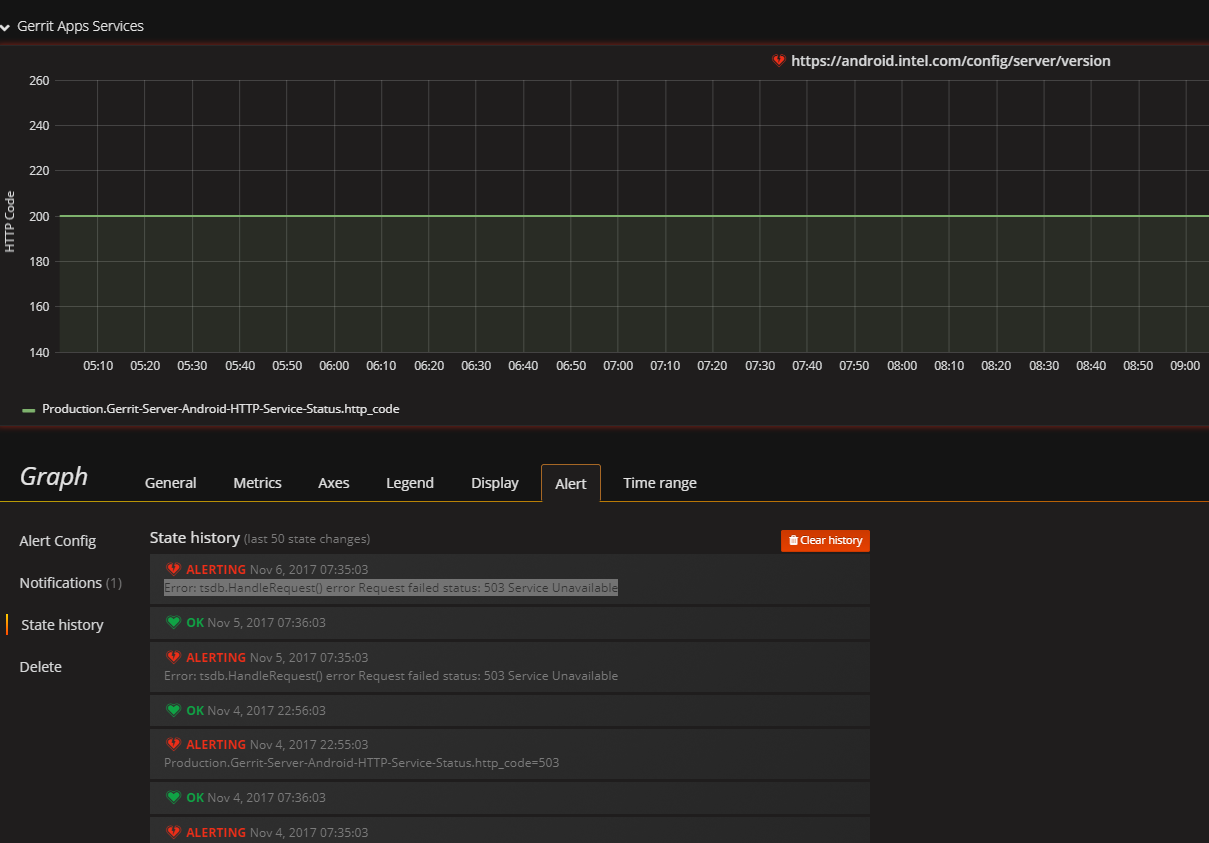Image resolution: width=1209 pixels, height=843 pixels.
Task: Click OK label dated Nov 5, 2017 07:36:03
Action: point(195,623)
